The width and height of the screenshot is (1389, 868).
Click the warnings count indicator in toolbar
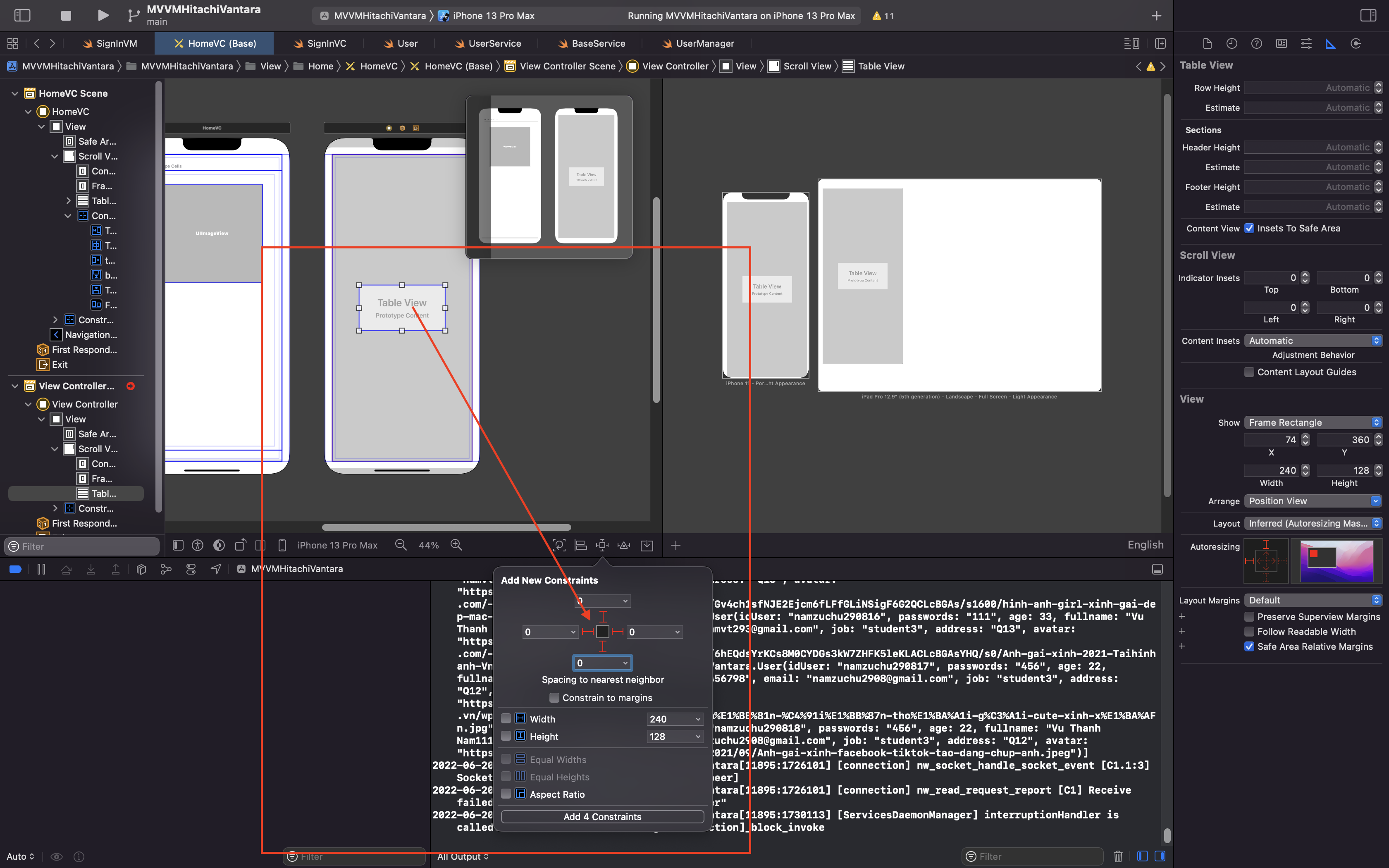(883, 16)
